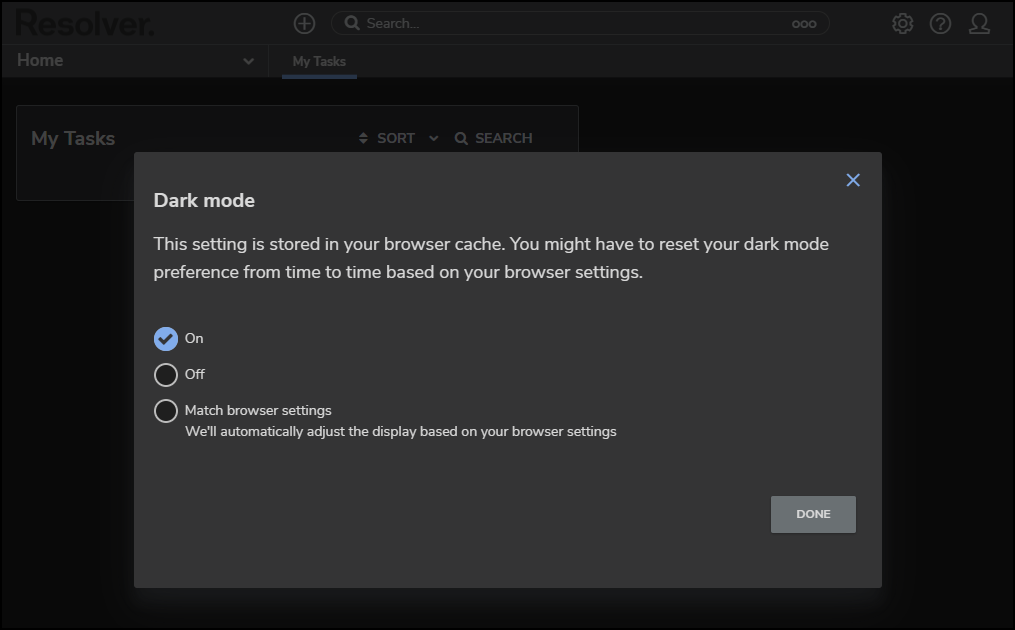This screenshot has width=1015, height=630.
Task: Click the SEARCH text in My Tasks panel
Action: point(503,138)
